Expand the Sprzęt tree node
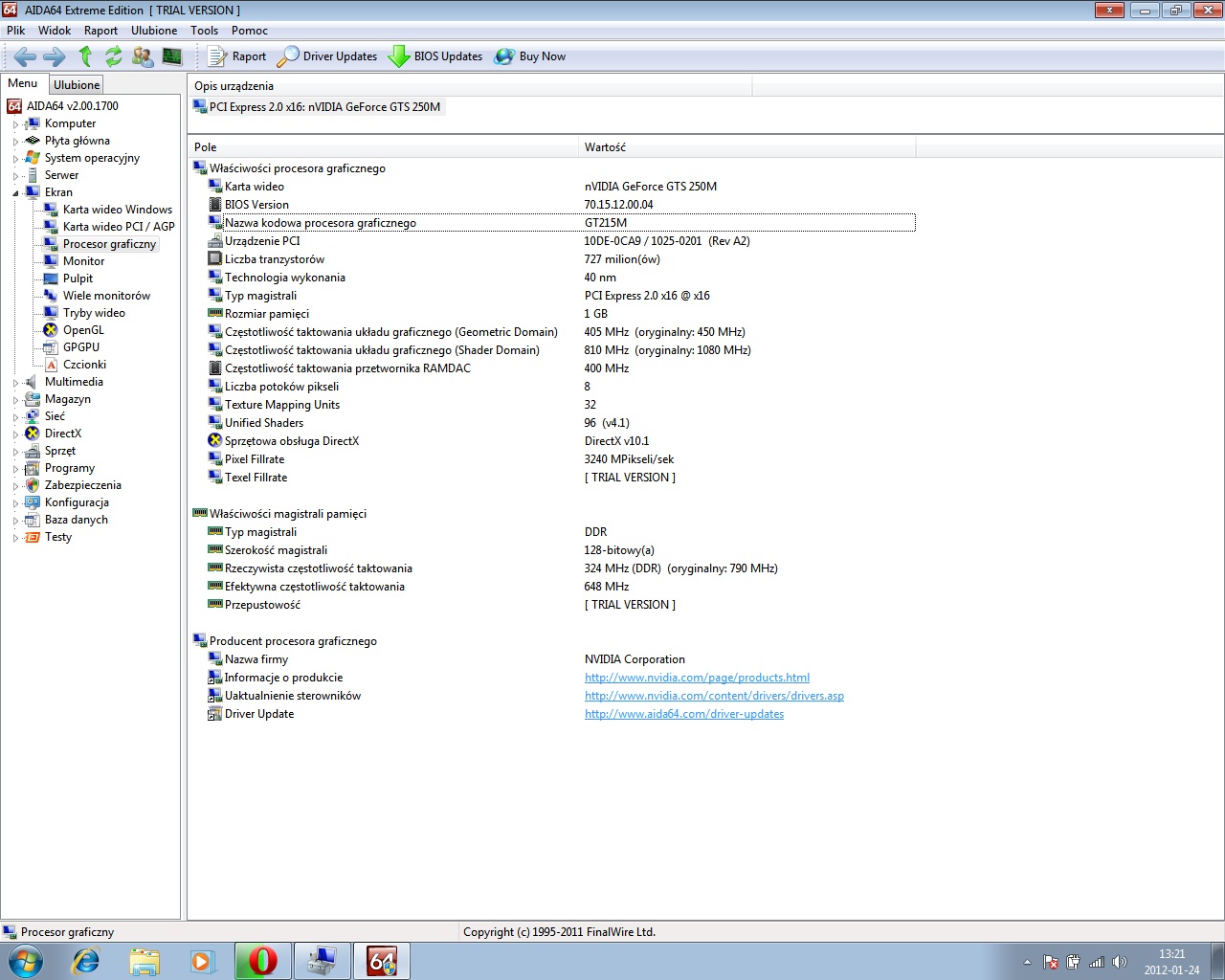 [x=15, y=452]
